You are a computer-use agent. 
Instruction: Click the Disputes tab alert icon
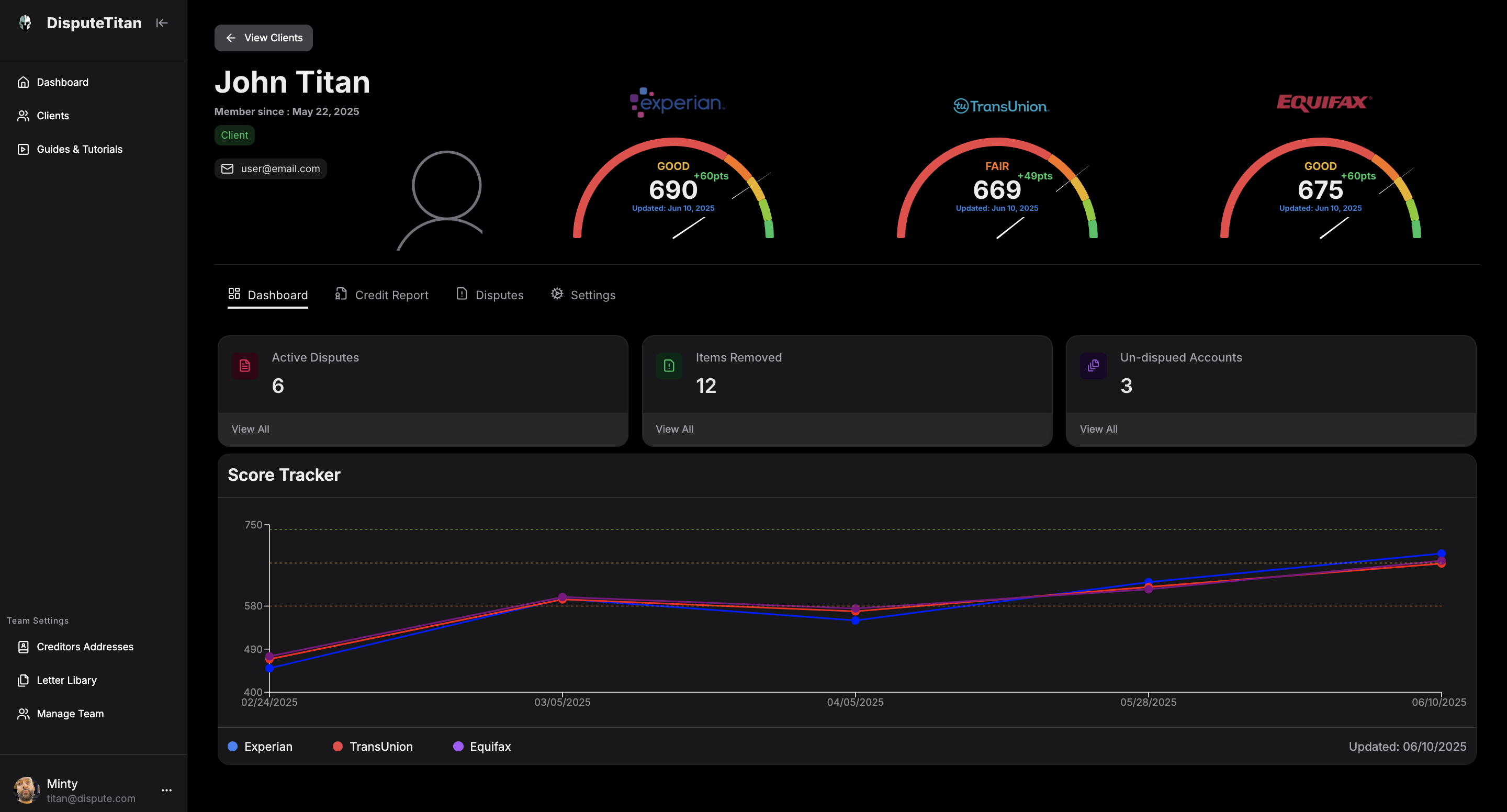tap(462, 294)
